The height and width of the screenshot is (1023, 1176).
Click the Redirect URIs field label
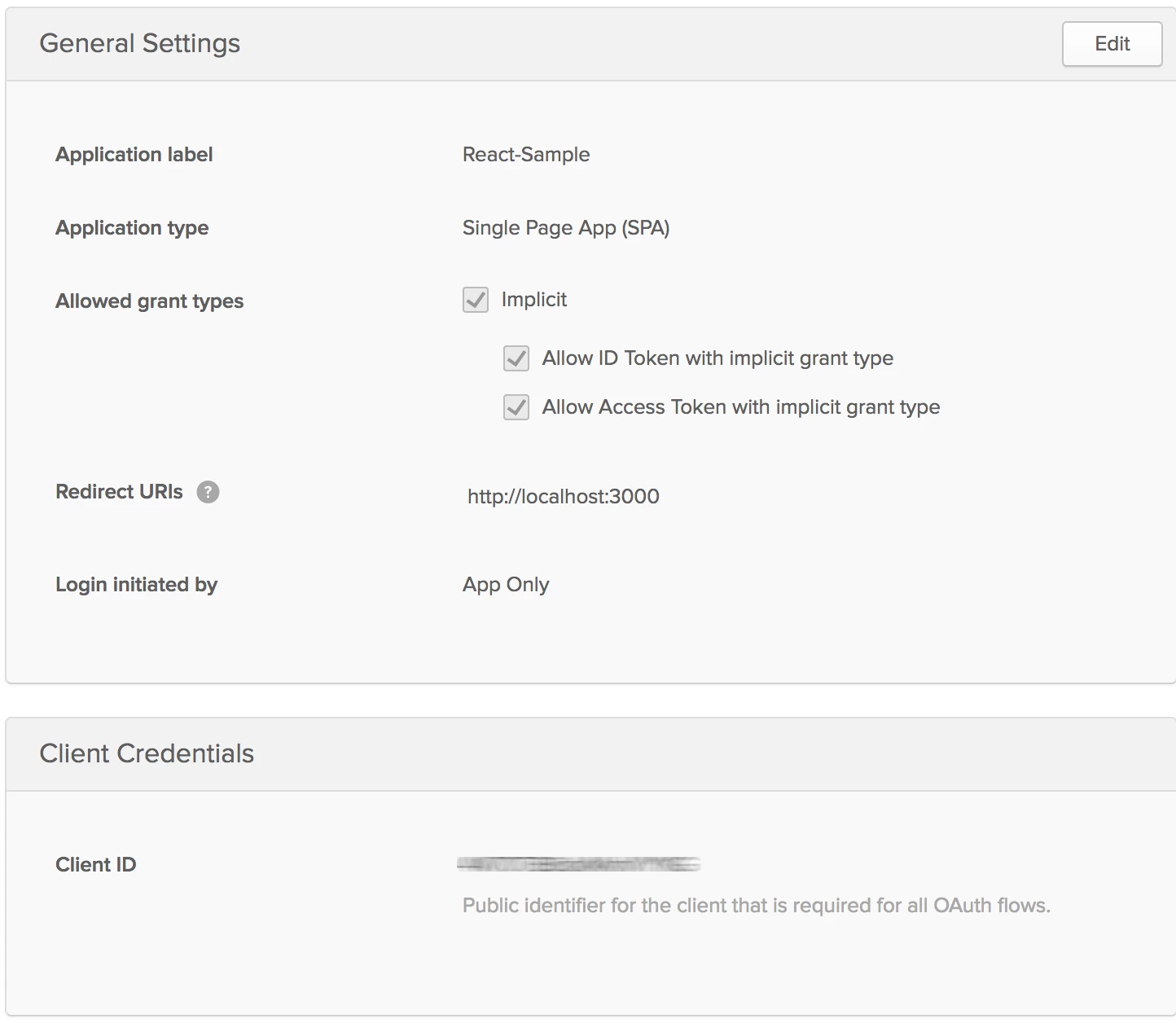tap(119, 492)
